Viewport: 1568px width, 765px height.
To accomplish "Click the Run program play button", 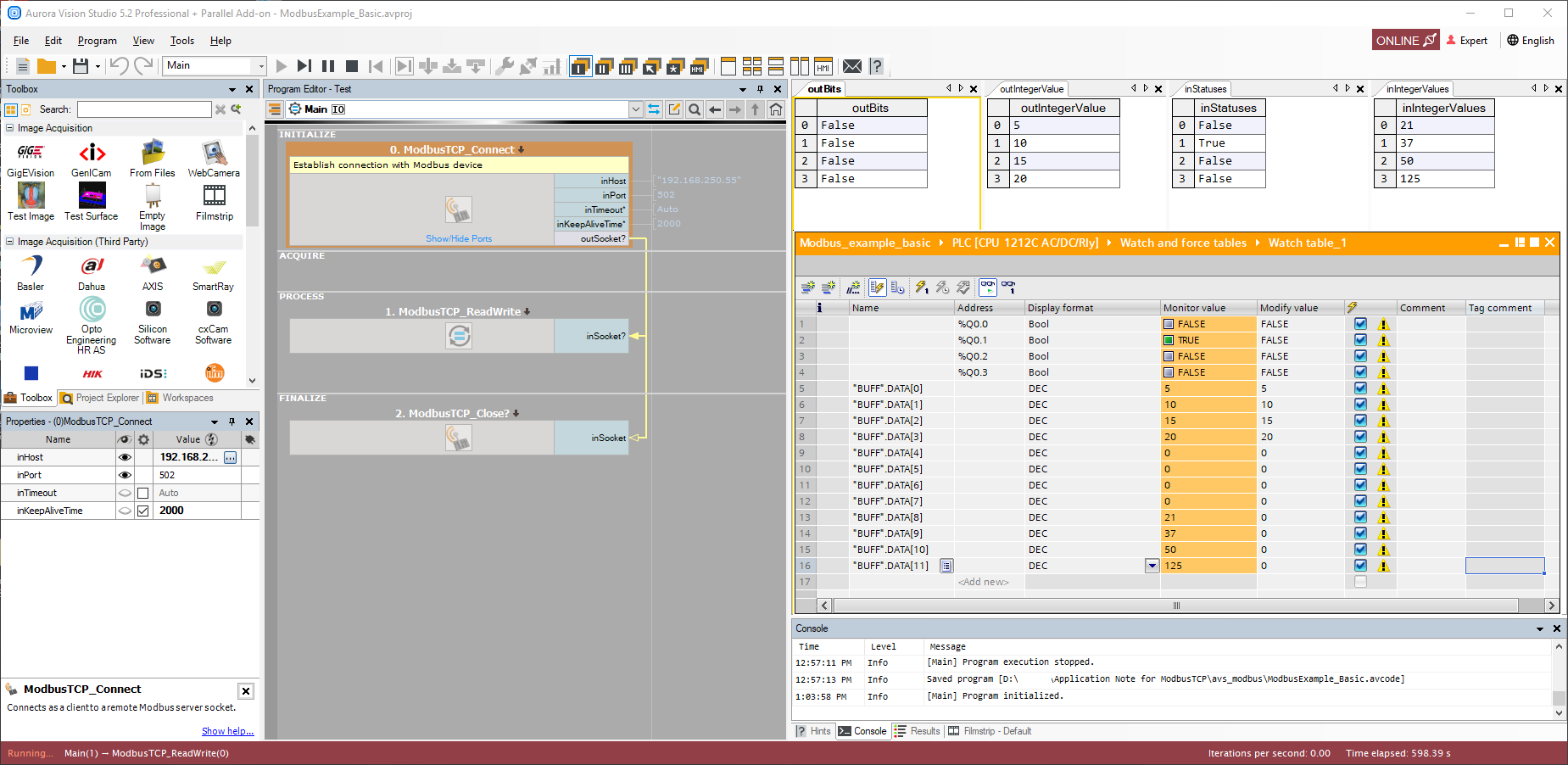I will (282, 66).
